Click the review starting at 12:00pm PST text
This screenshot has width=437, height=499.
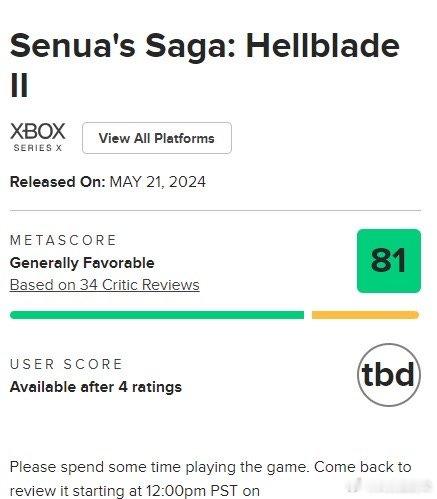tap(135, 491)
